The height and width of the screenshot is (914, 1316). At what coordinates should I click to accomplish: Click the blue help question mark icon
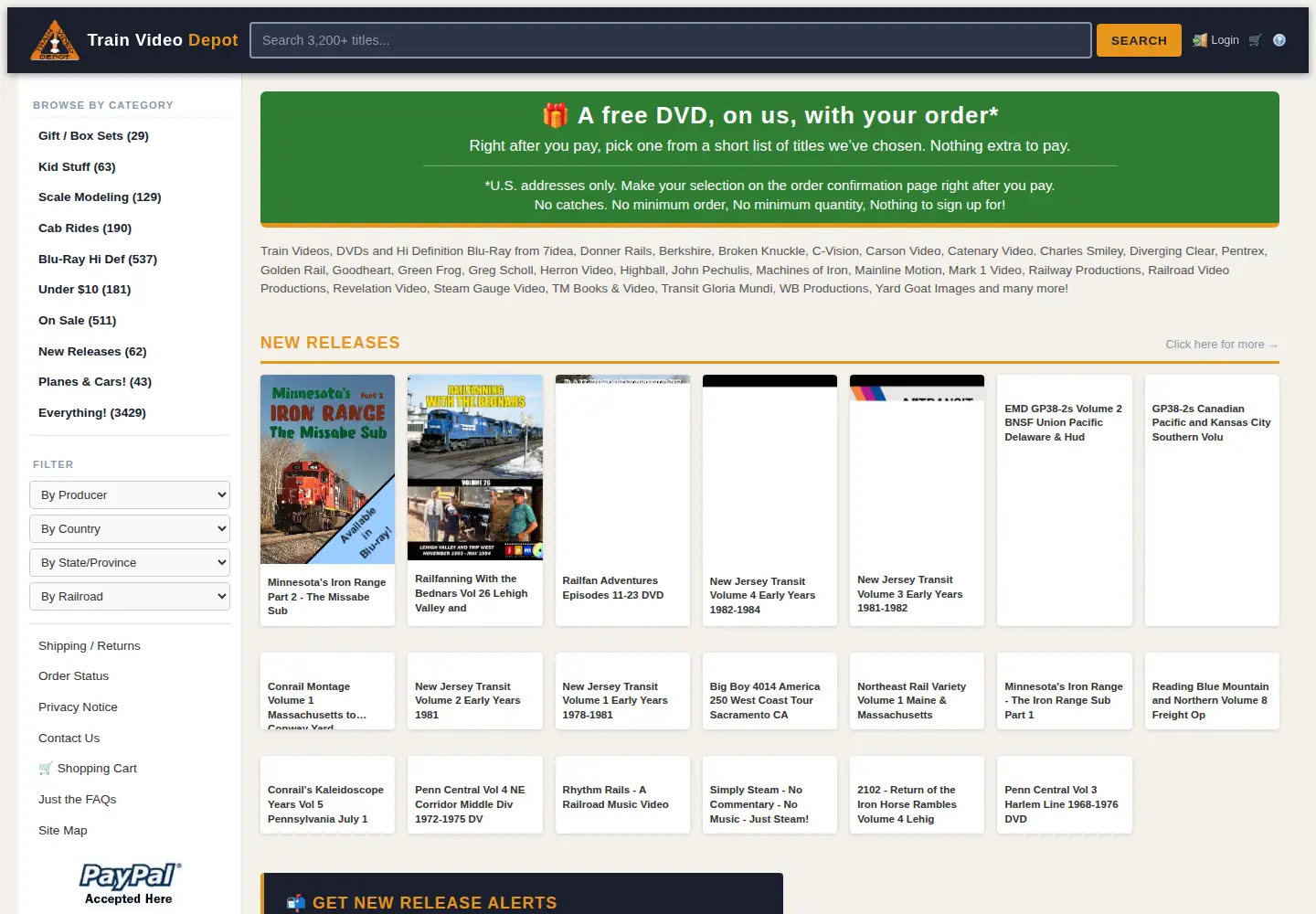click(1279, 40)
